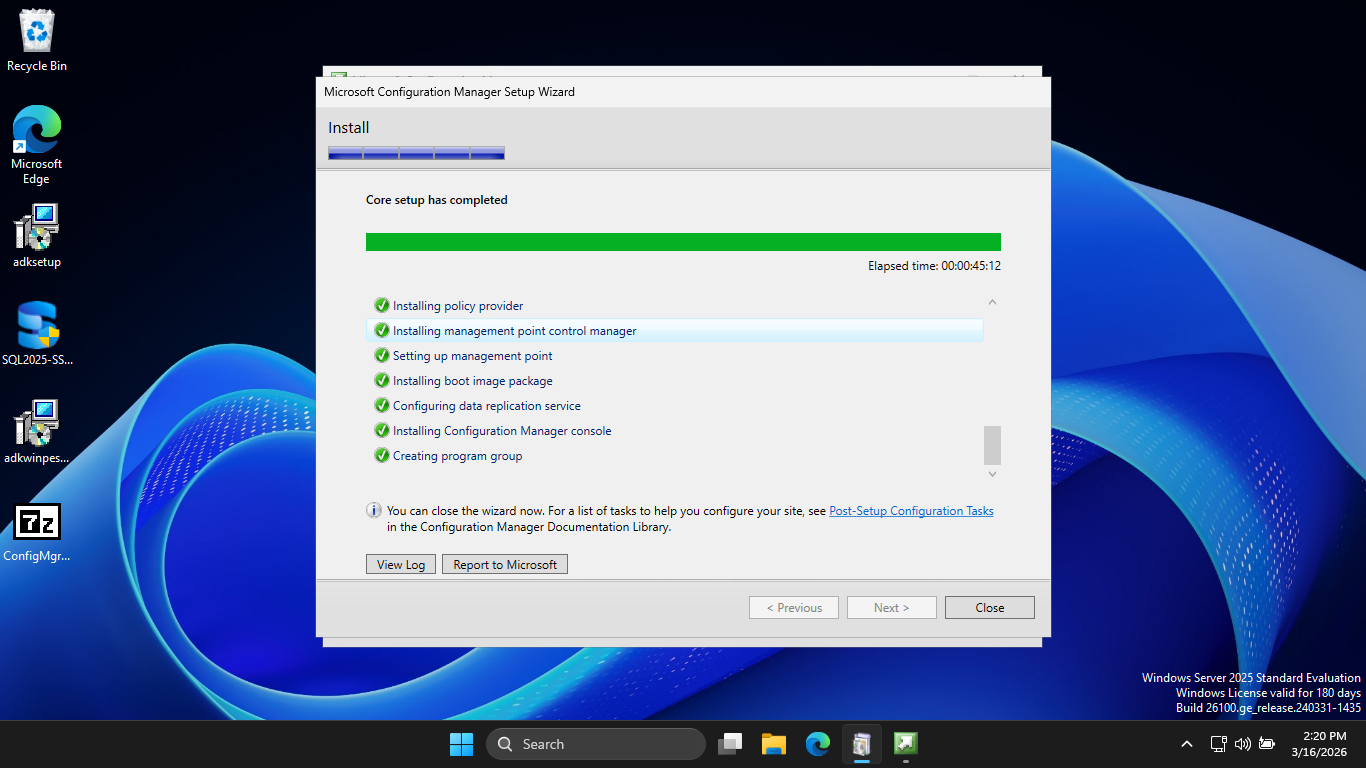This screenshot has width=1366, height=768.
Task: Expand the hidden system tray icons chevron
Action: tap(1187, 744)
